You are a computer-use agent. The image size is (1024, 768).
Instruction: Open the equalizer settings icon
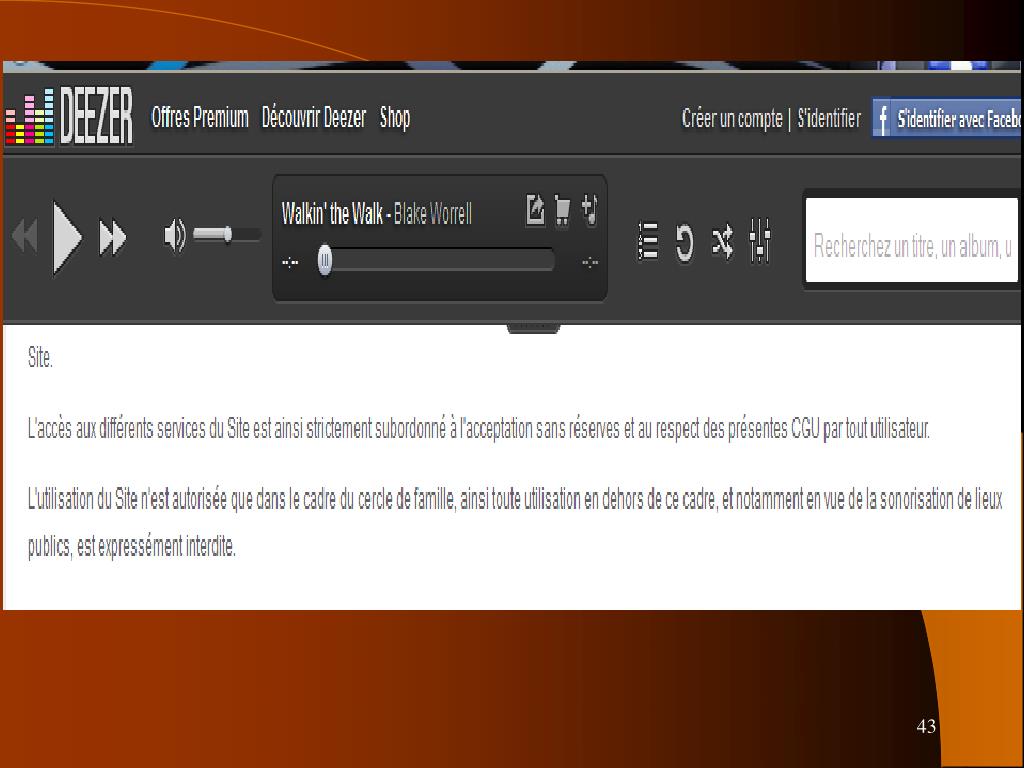[760, 241]
